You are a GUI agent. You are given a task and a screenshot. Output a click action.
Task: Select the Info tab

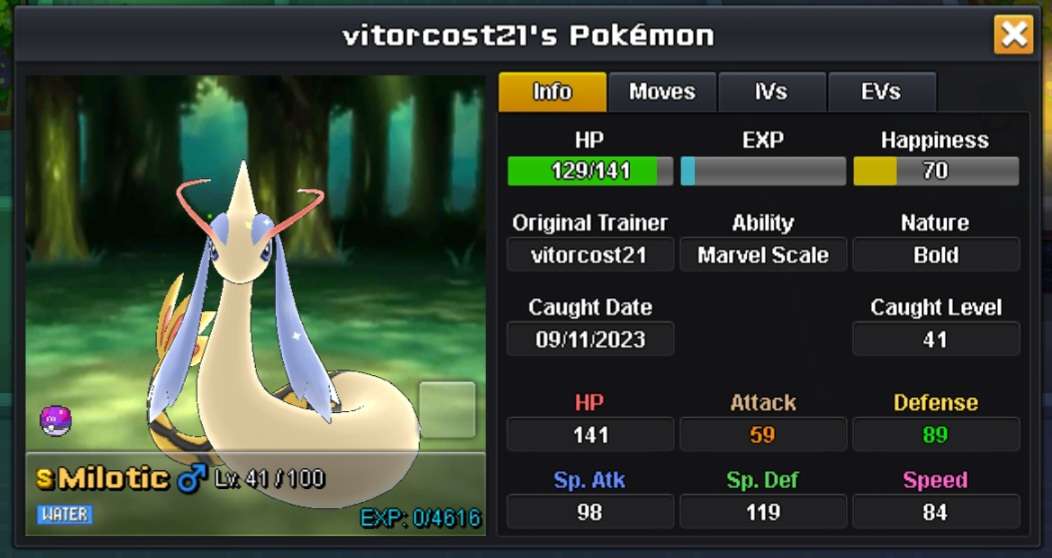point(552,92)
